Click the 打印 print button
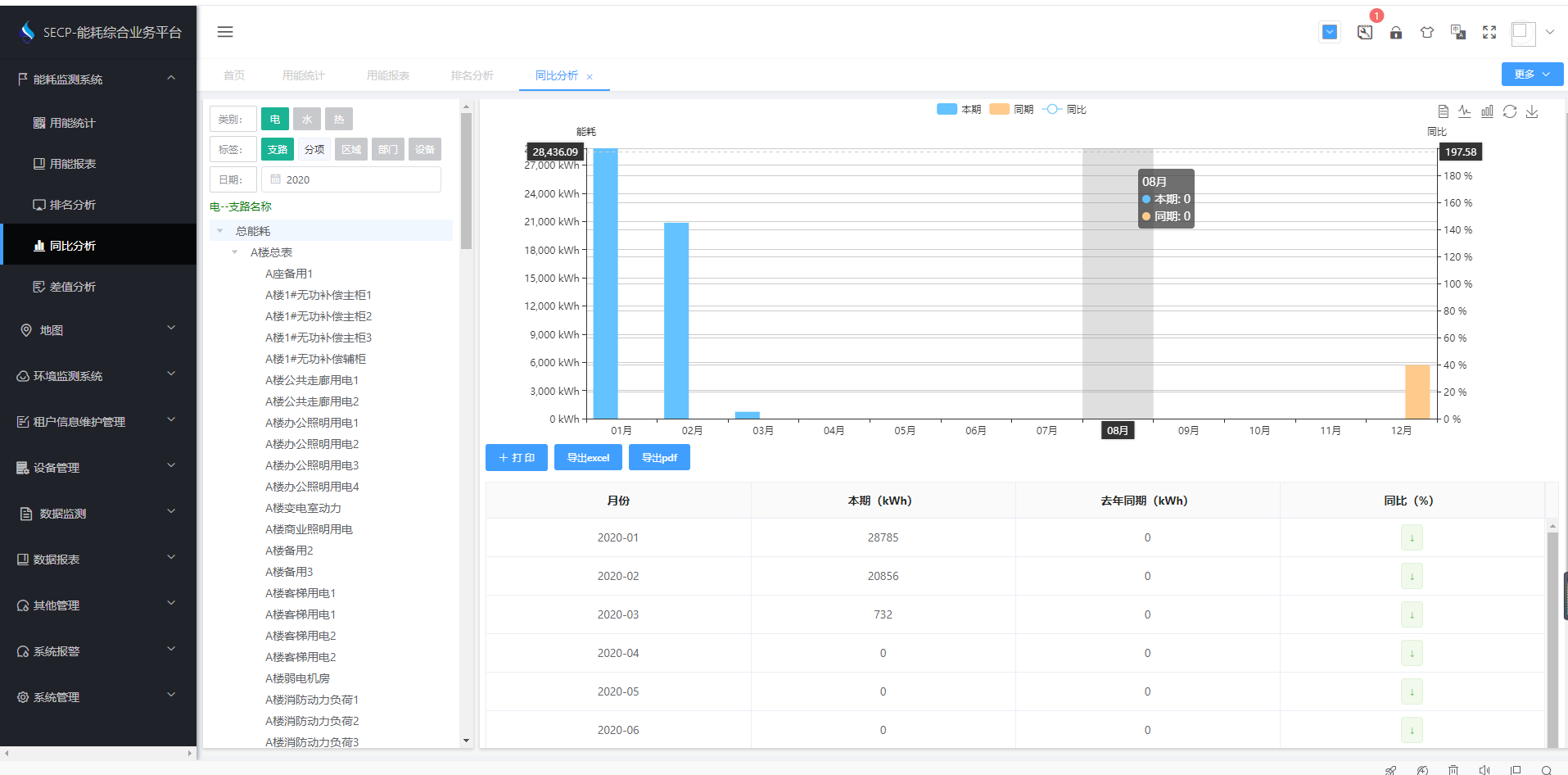Image resolution: width=1568 pixels, height=775 pixels. pyautogui.click(x=517, y=458)
